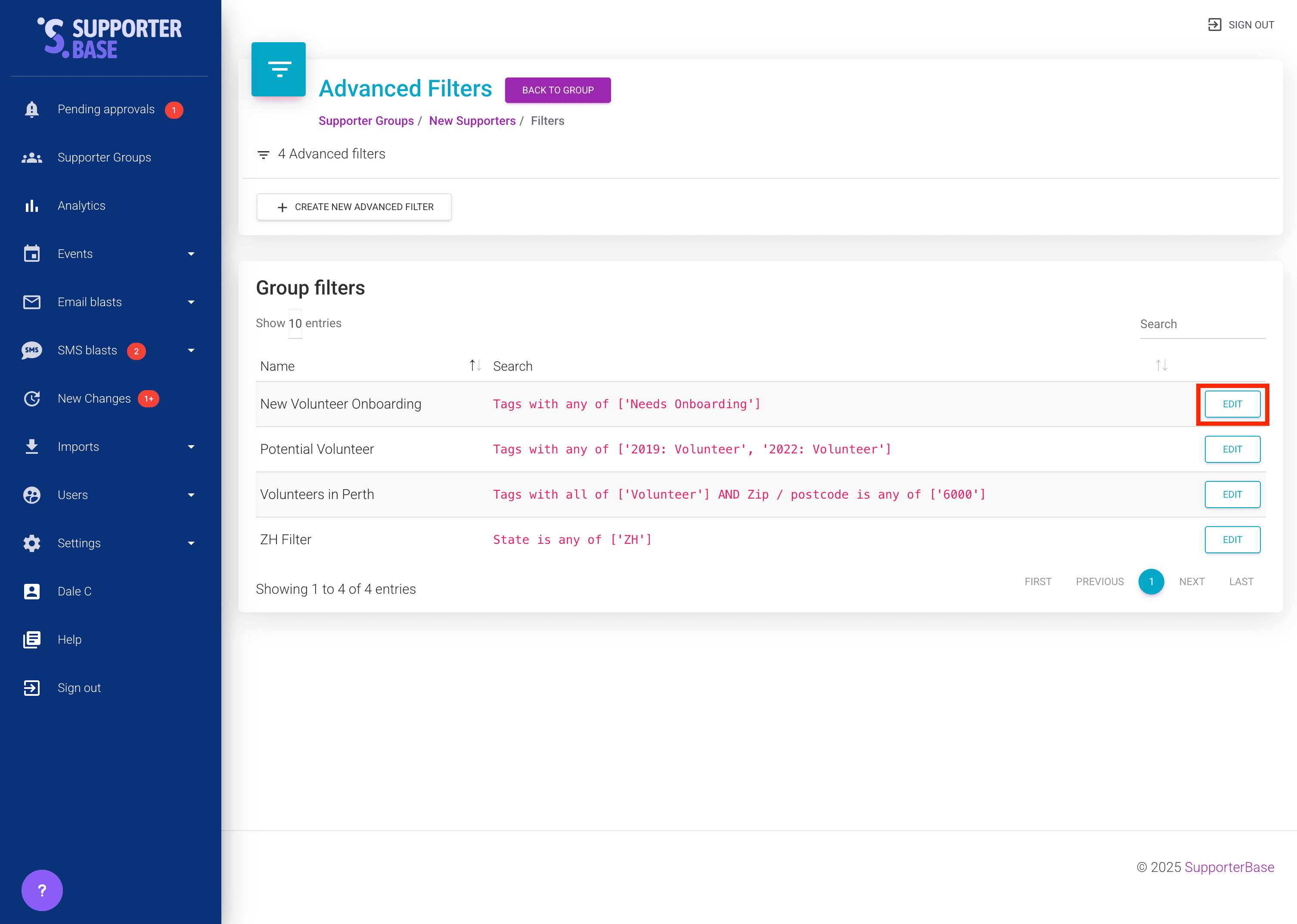Click the Analytics bar chart icon
1297x924 pixels.
pos(32,206)
